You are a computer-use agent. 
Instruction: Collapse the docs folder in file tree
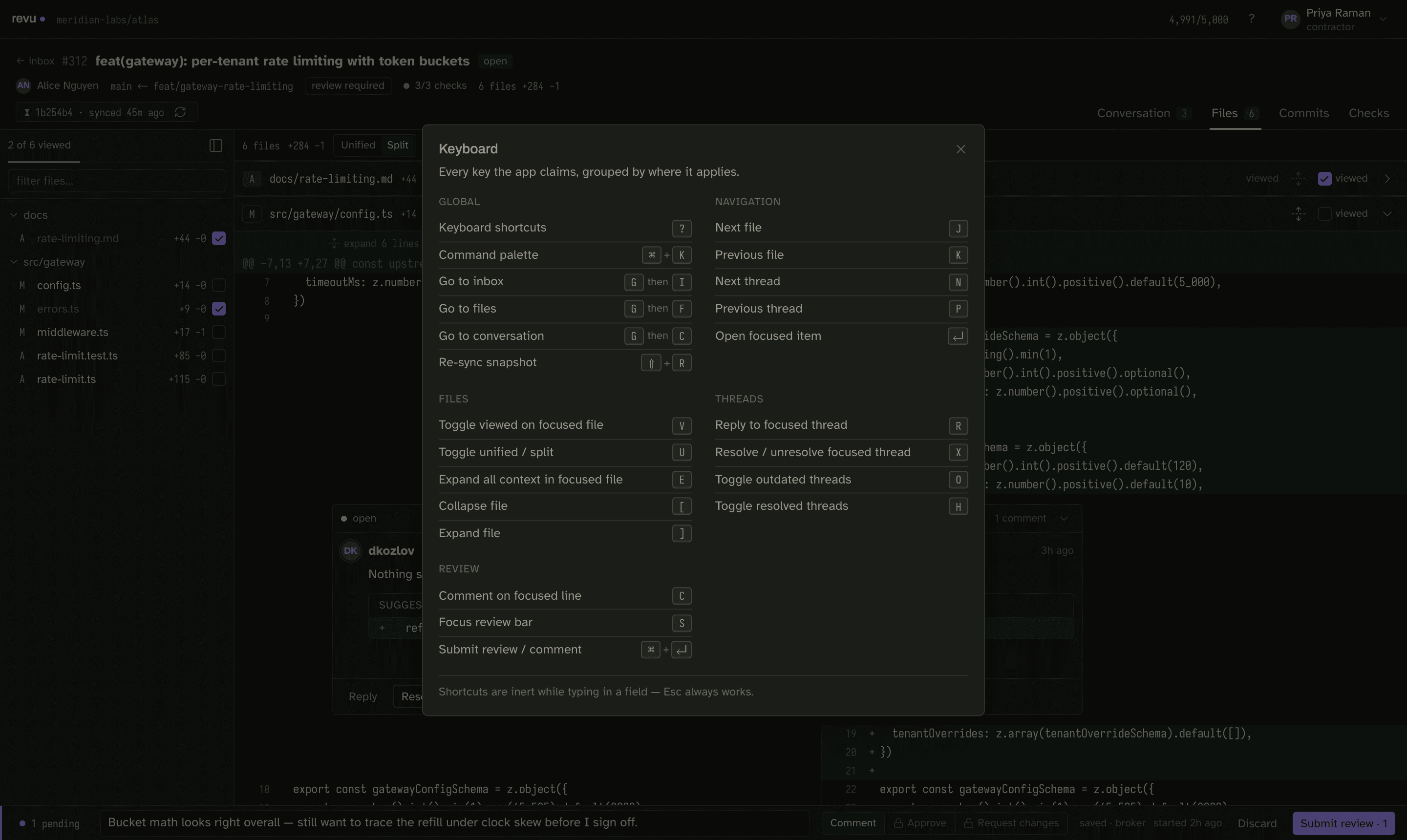click(14, 215)
